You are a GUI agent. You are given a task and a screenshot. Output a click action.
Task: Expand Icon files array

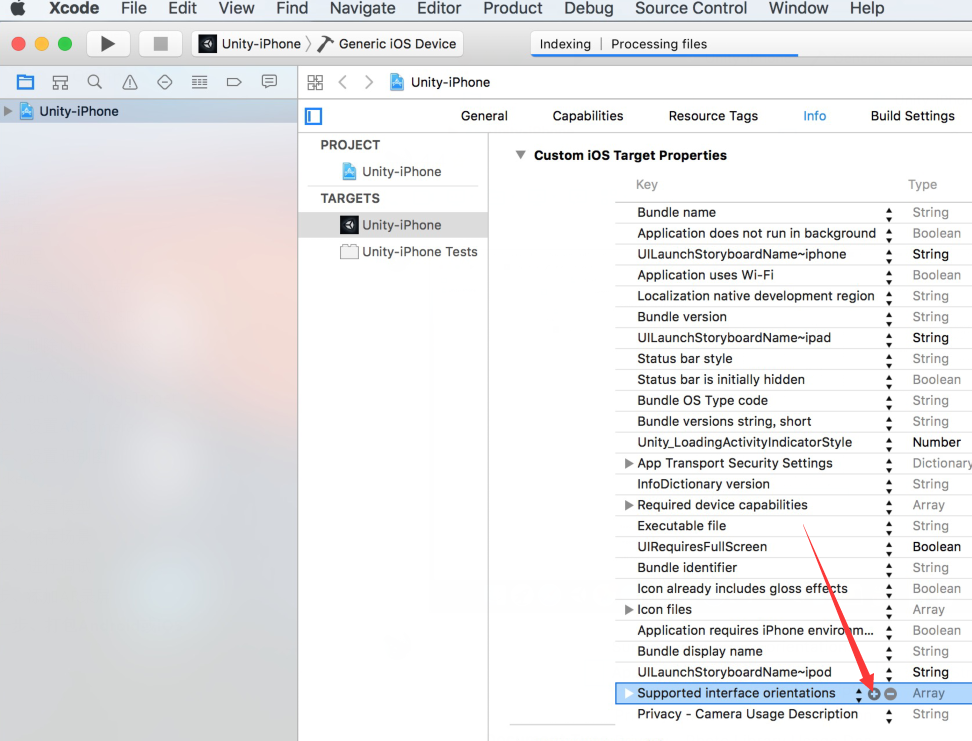629,610
